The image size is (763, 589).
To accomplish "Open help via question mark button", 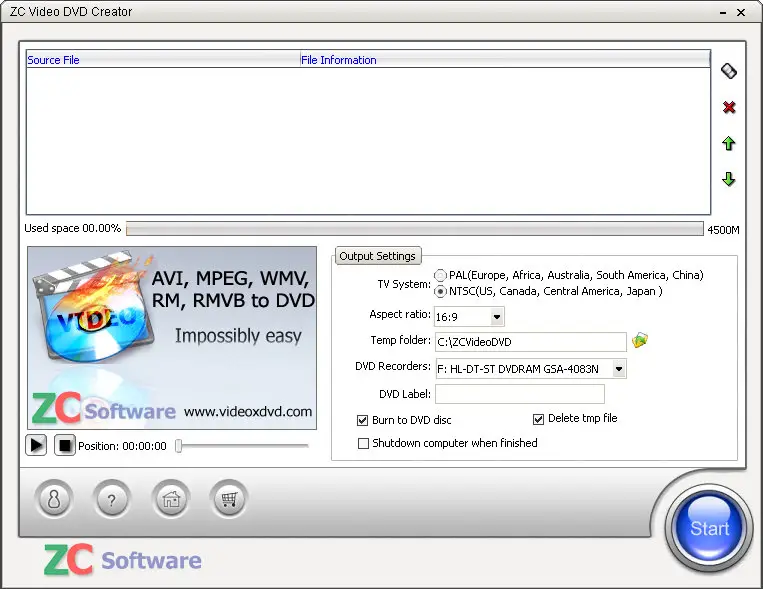I will coord(112,499).
